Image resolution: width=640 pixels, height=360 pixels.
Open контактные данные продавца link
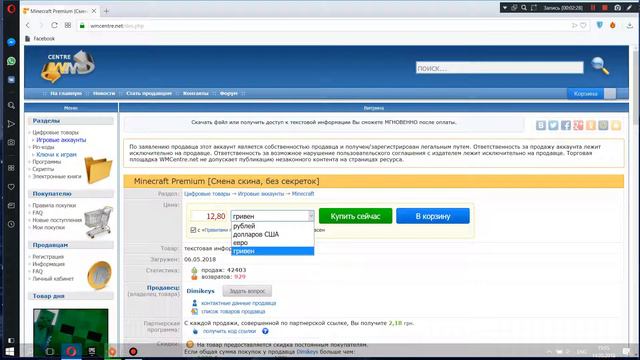tap(238, 303)
